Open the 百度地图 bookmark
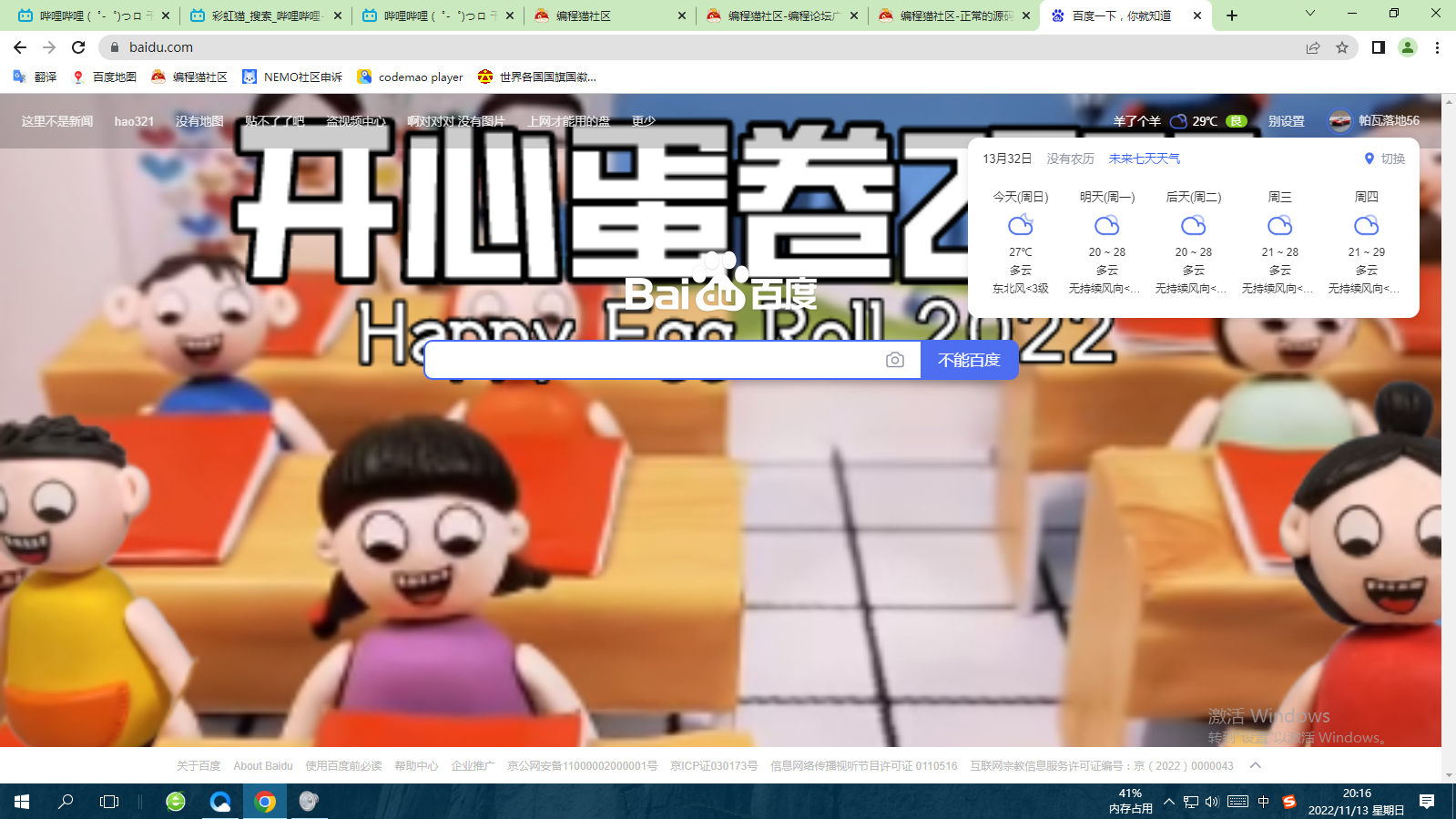 click(104, 77)
